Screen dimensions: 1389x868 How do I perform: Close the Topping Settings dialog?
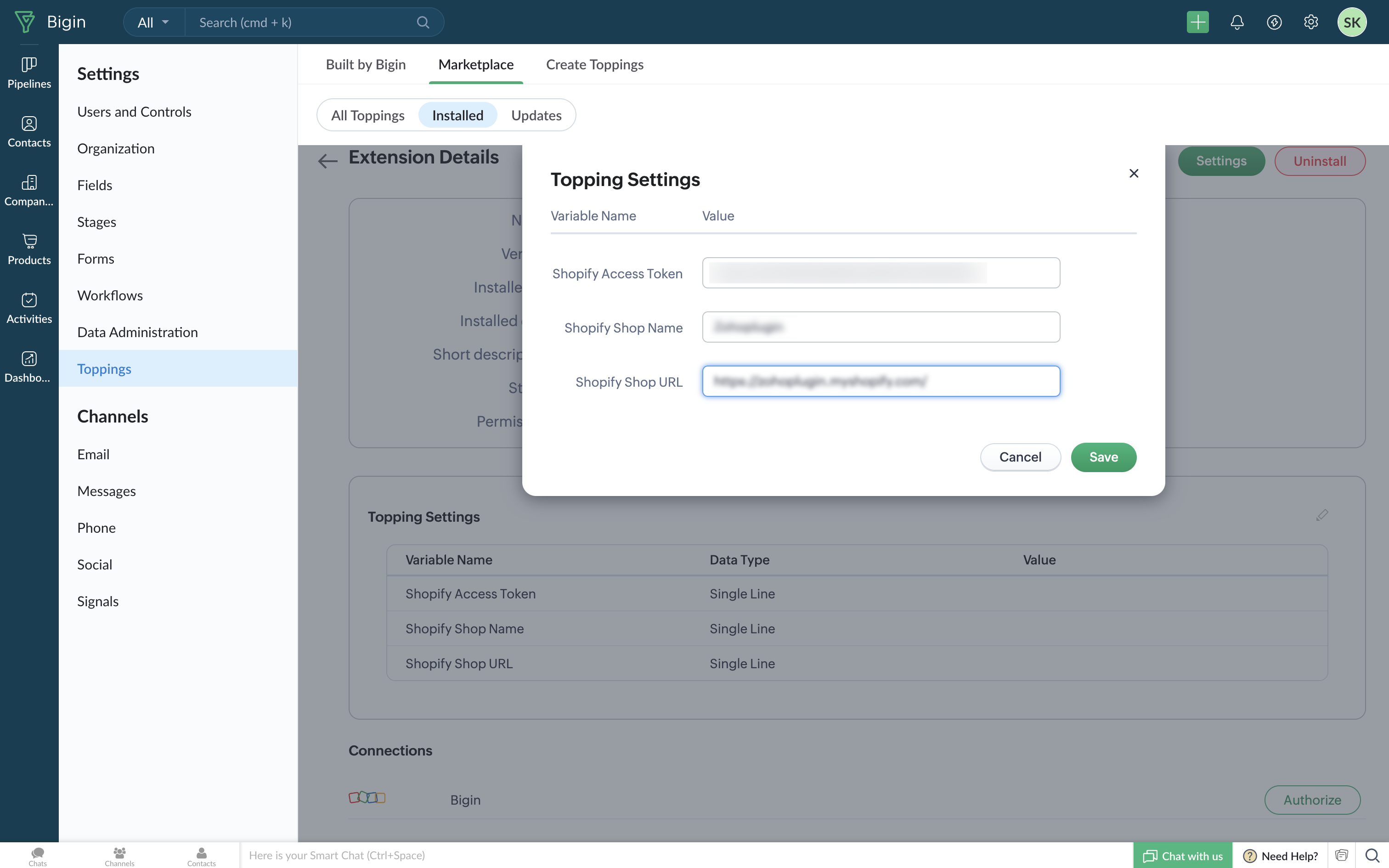coord(1134,174)
